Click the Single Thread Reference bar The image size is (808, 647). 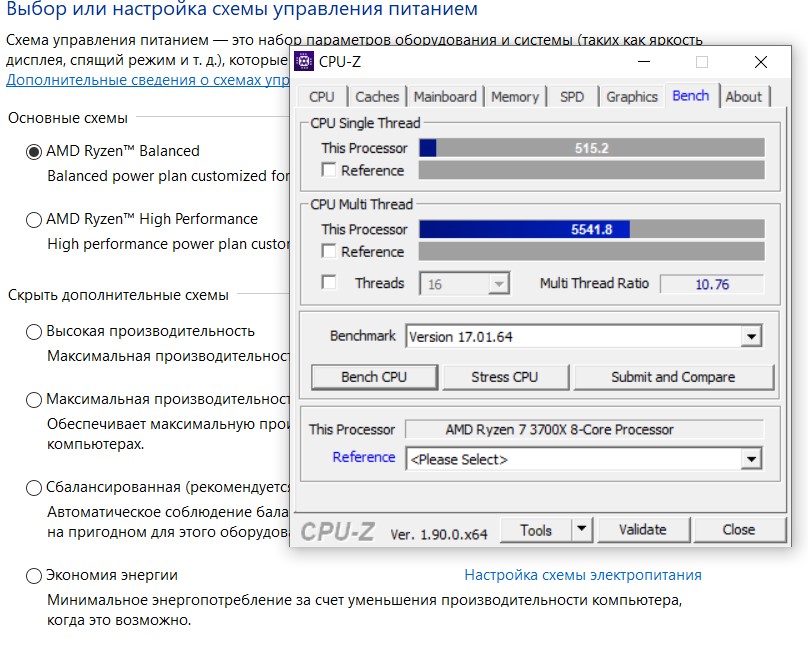592,170
